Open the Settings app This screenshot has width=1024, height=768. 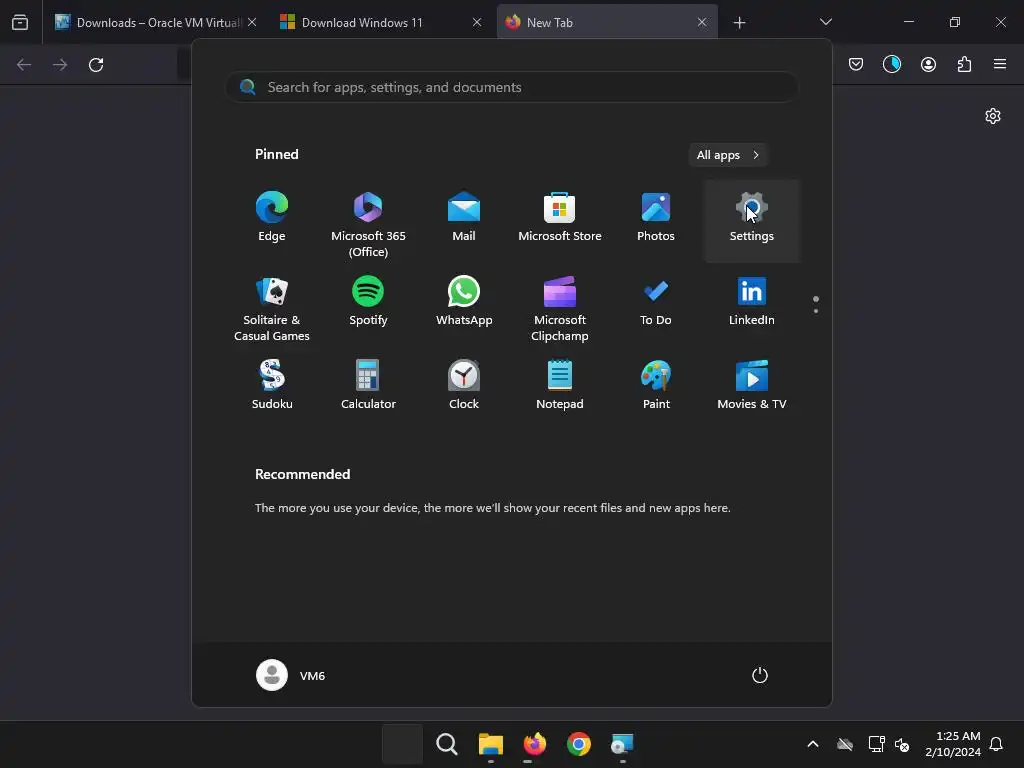point(752,219)
